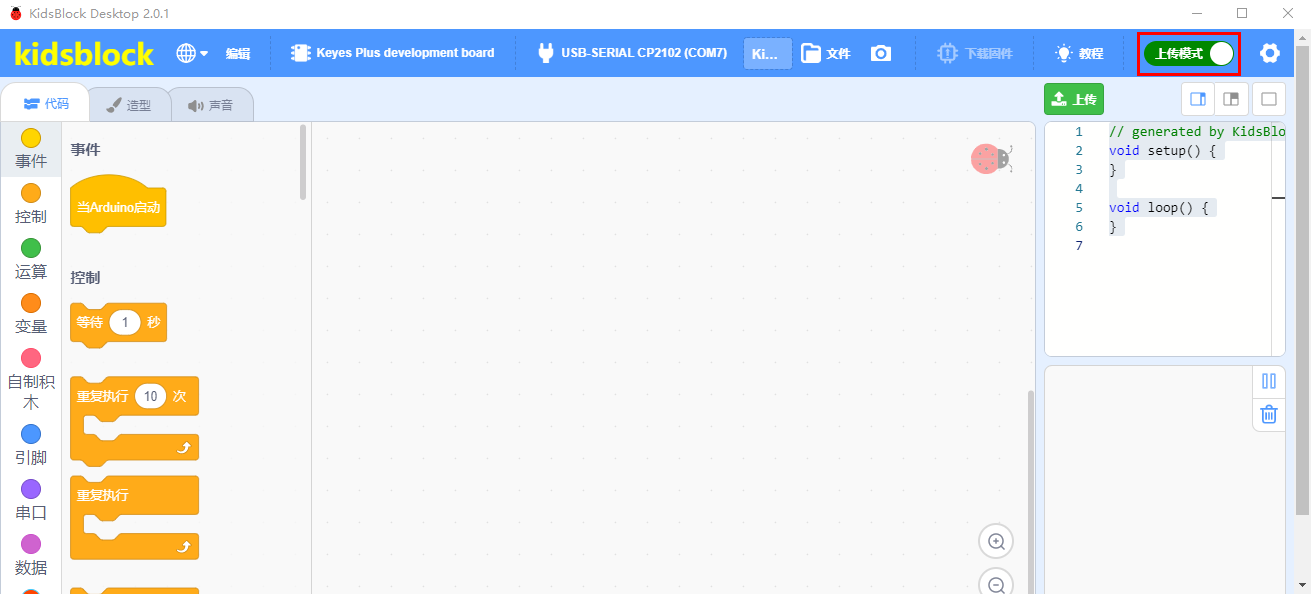Click code line 'void setup() {'
Screen dimensions: 1311x594
1165,151
